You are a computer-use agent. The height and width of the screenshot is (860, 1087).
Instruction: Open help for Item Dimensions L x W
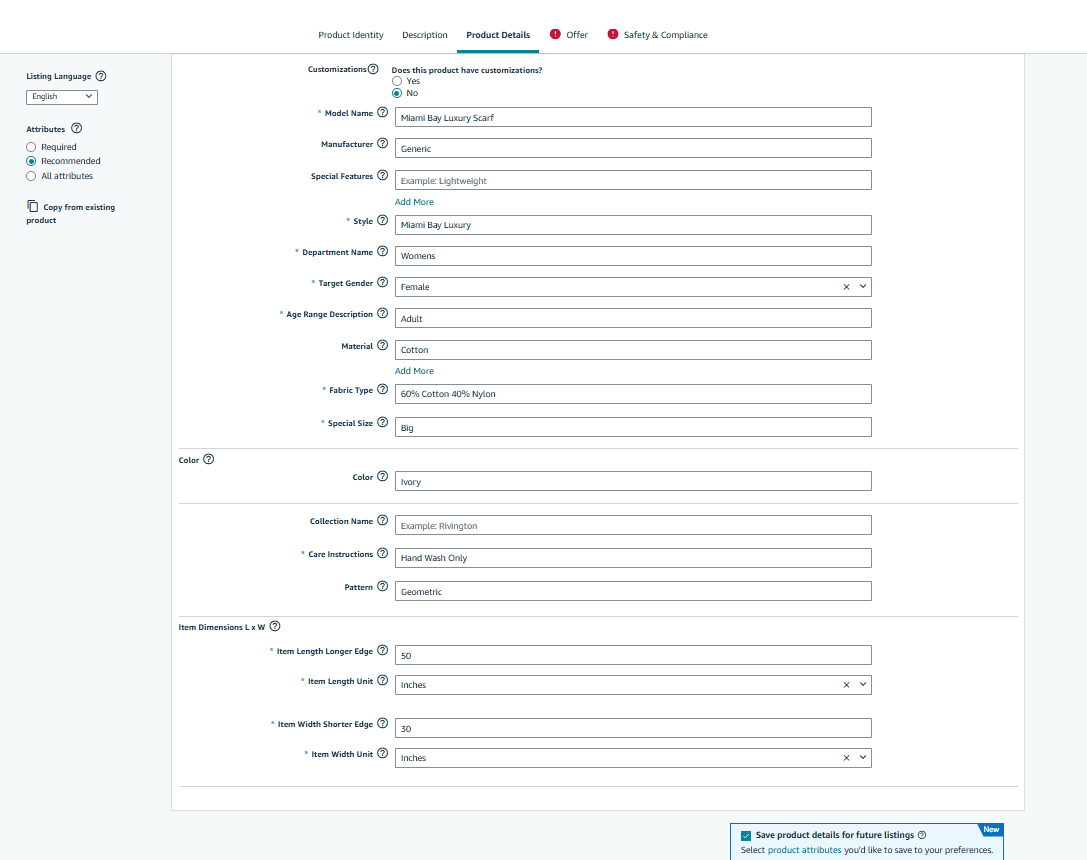275,626
